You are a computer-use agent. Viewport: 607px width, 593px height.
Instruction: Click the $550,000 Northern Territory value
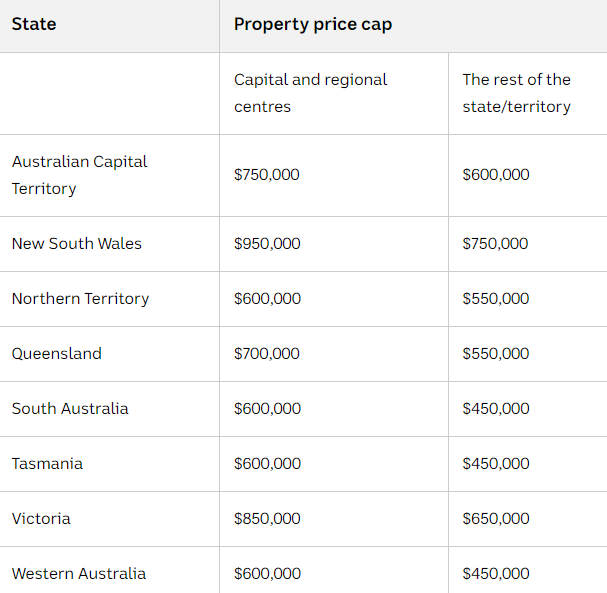496,299
